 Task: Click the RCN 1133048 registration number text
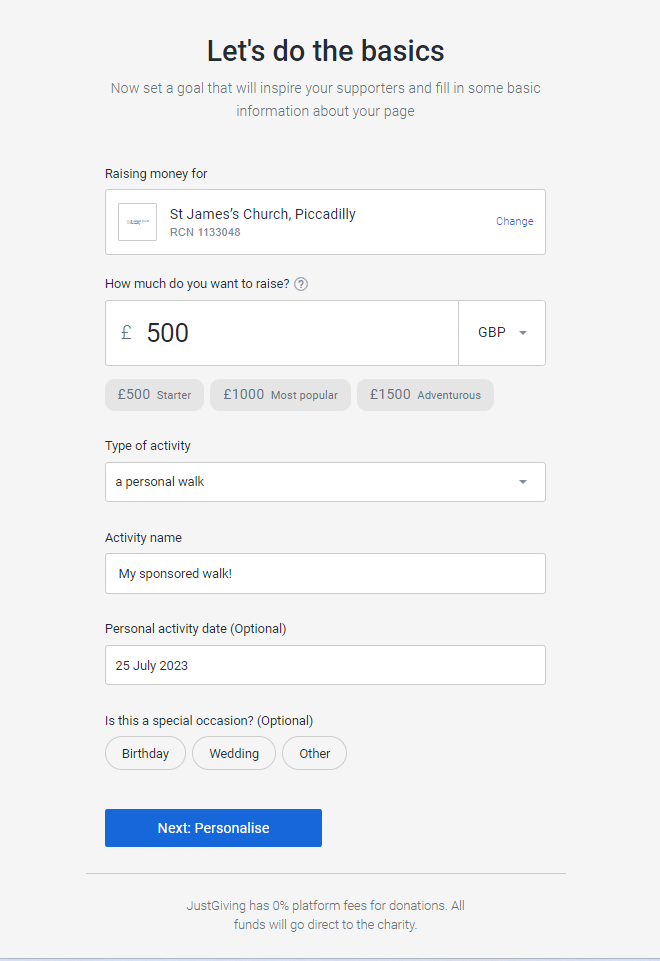pos(205,232)
